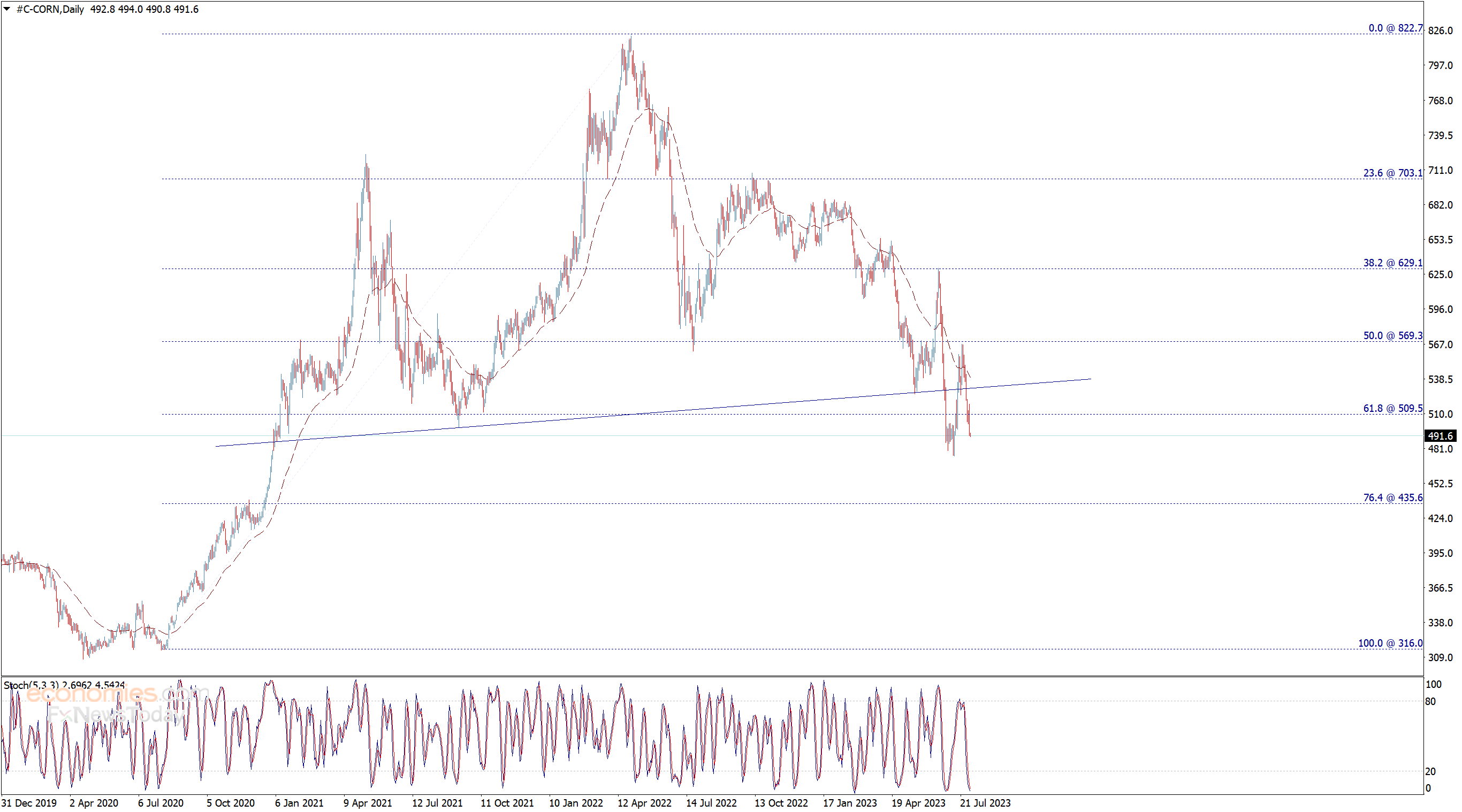Screen dimensions: 1462x812
Task: Click the 567.0 price axis value
Action: (1440, 344)
